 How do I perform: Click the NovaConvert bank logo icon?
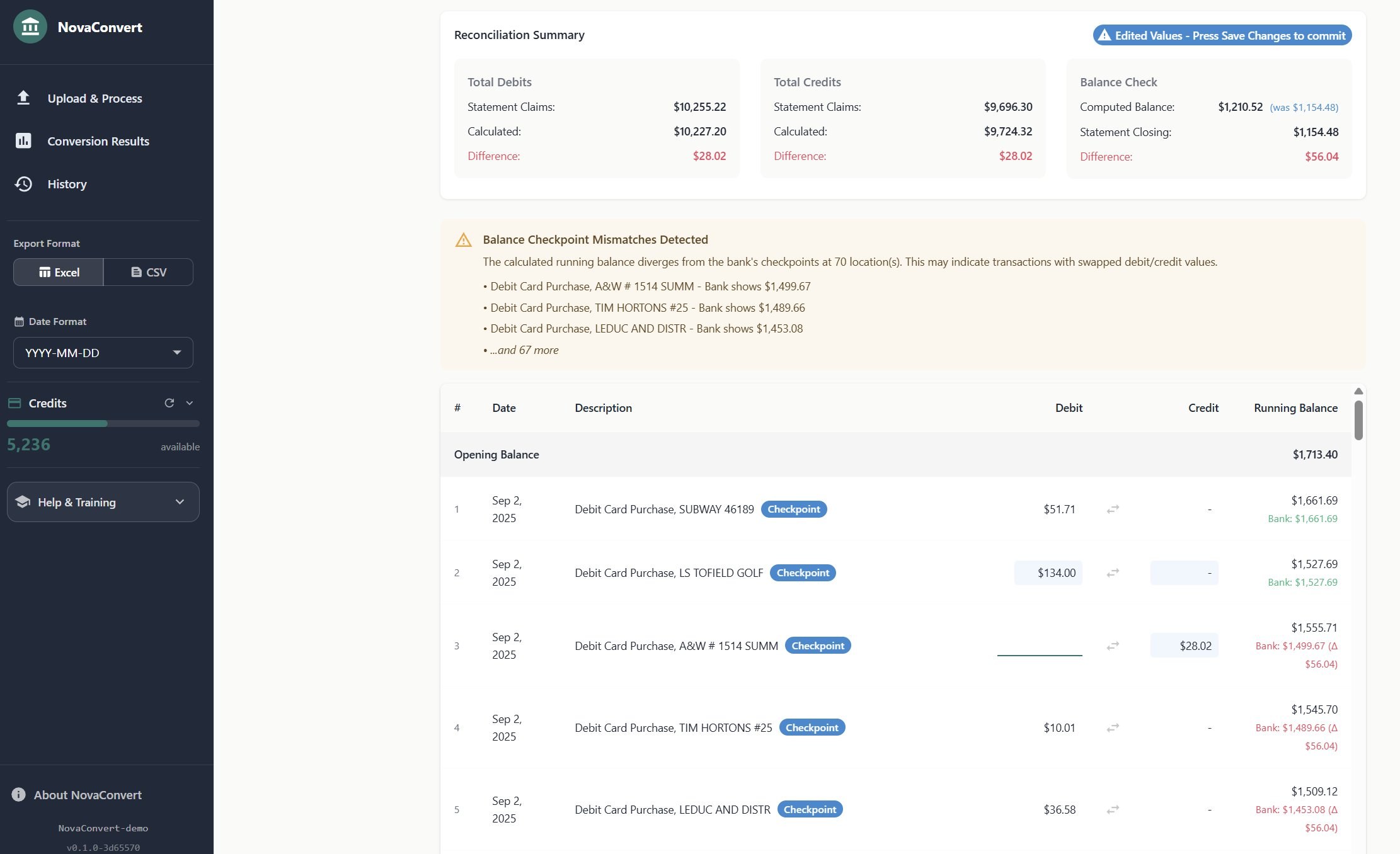(x=30, y=26)
